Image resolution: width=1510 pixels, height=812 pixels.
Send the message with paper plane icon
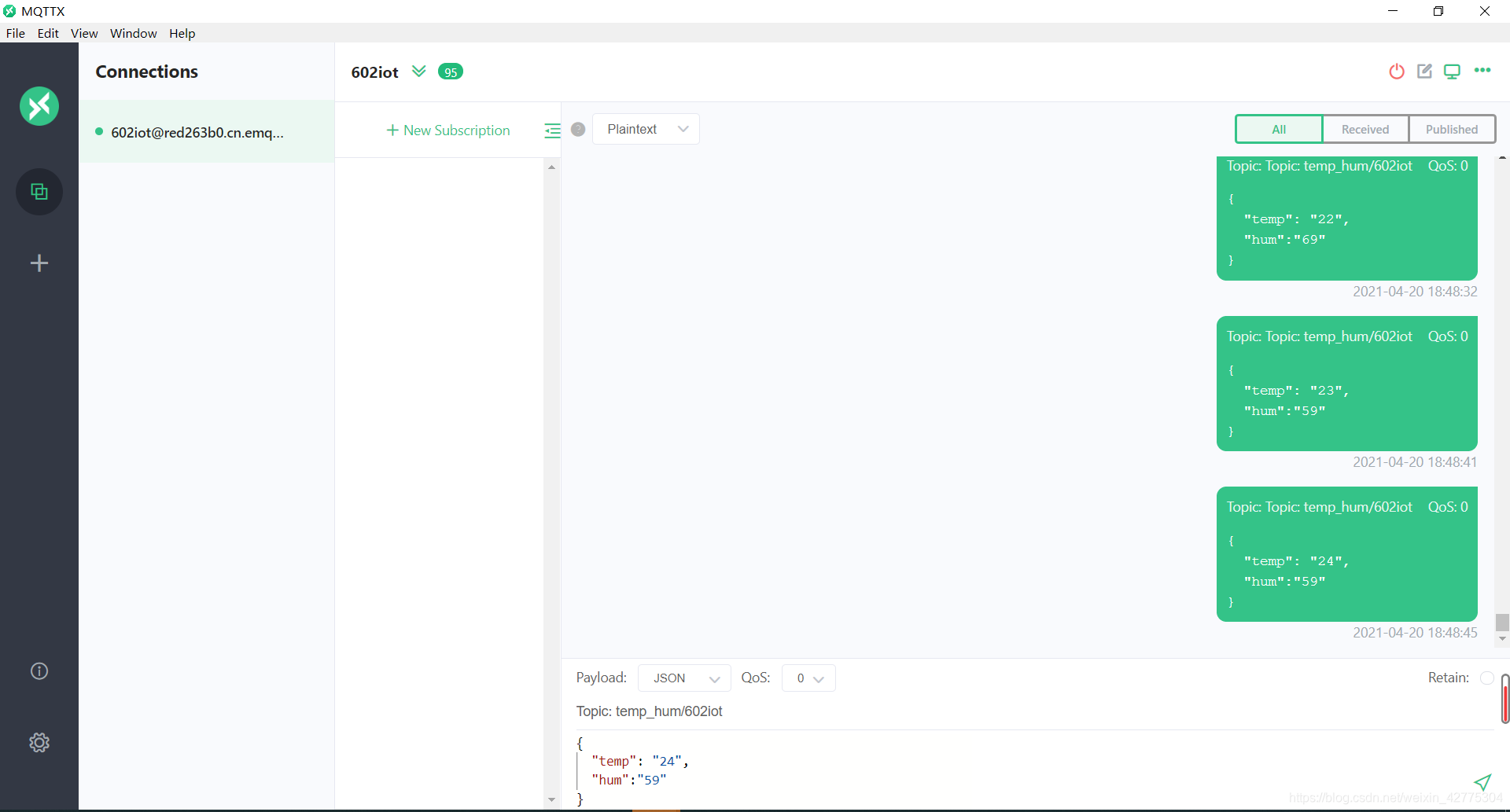click(x=1482, y=781)
